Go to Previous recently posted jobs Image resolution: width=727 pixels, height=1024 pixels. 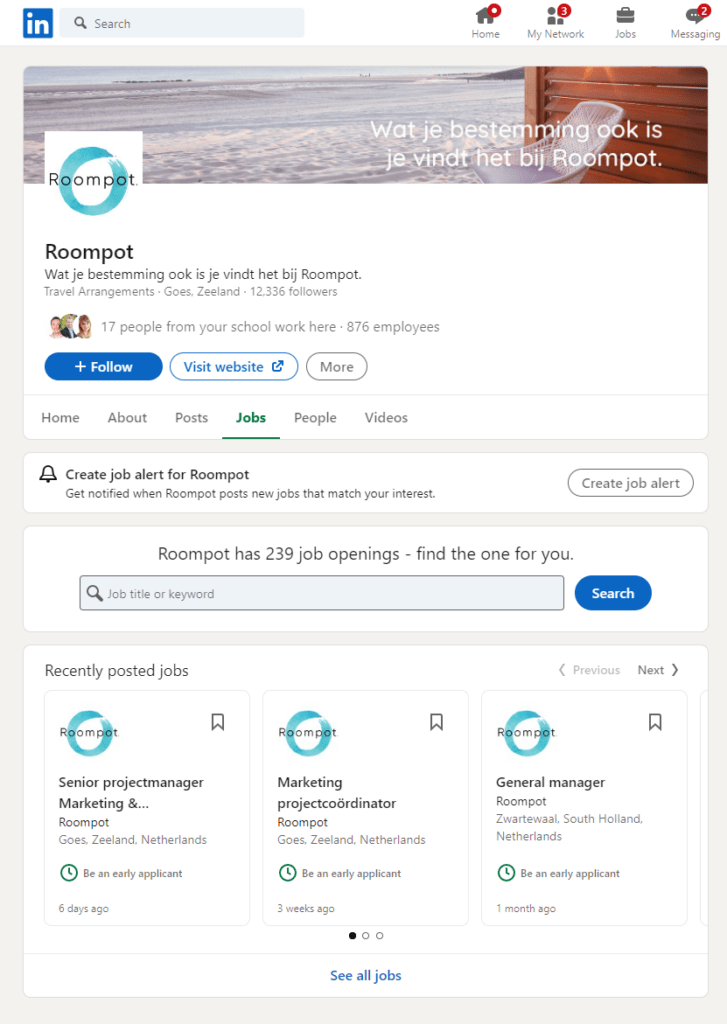coord(589,670)
